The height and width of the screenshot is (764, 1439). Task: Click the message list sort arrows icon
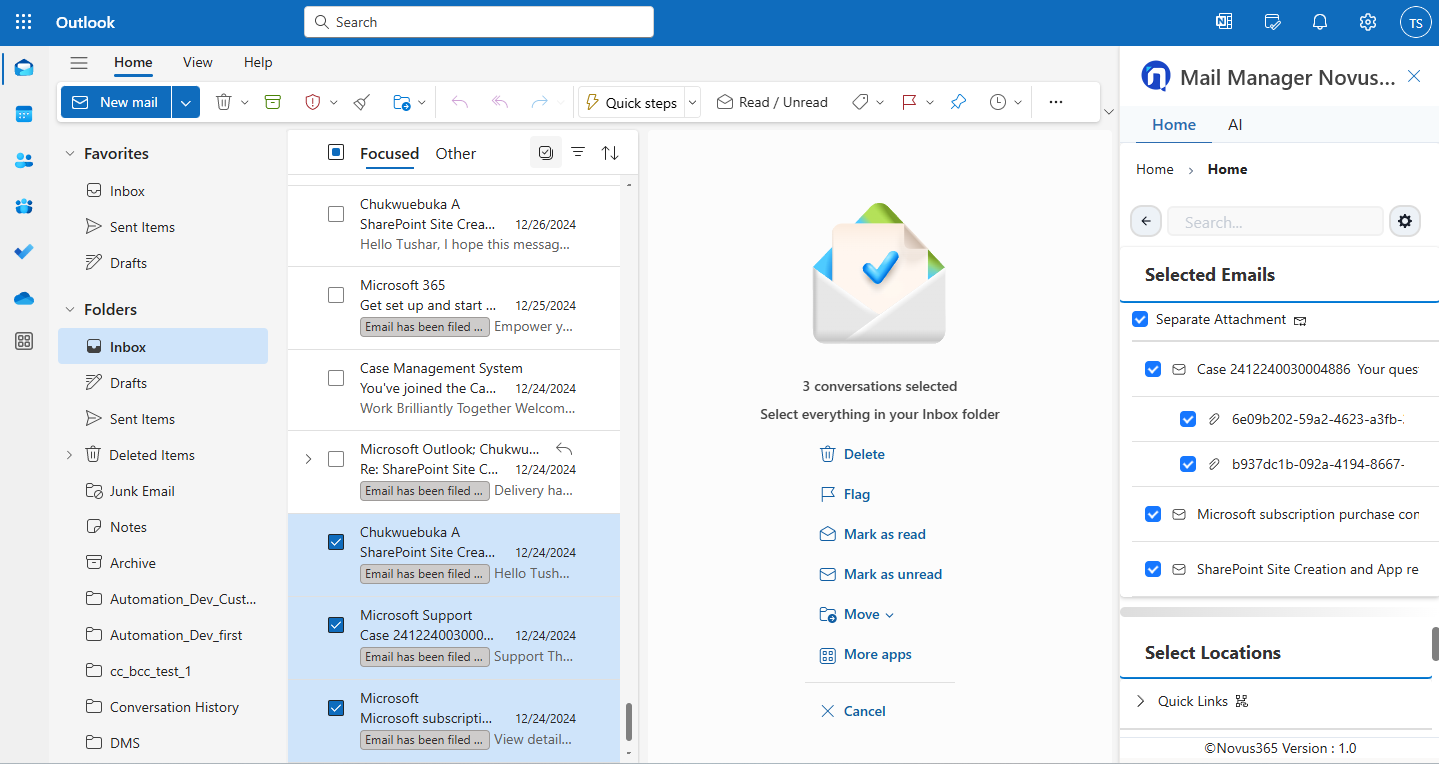[610, 153]
